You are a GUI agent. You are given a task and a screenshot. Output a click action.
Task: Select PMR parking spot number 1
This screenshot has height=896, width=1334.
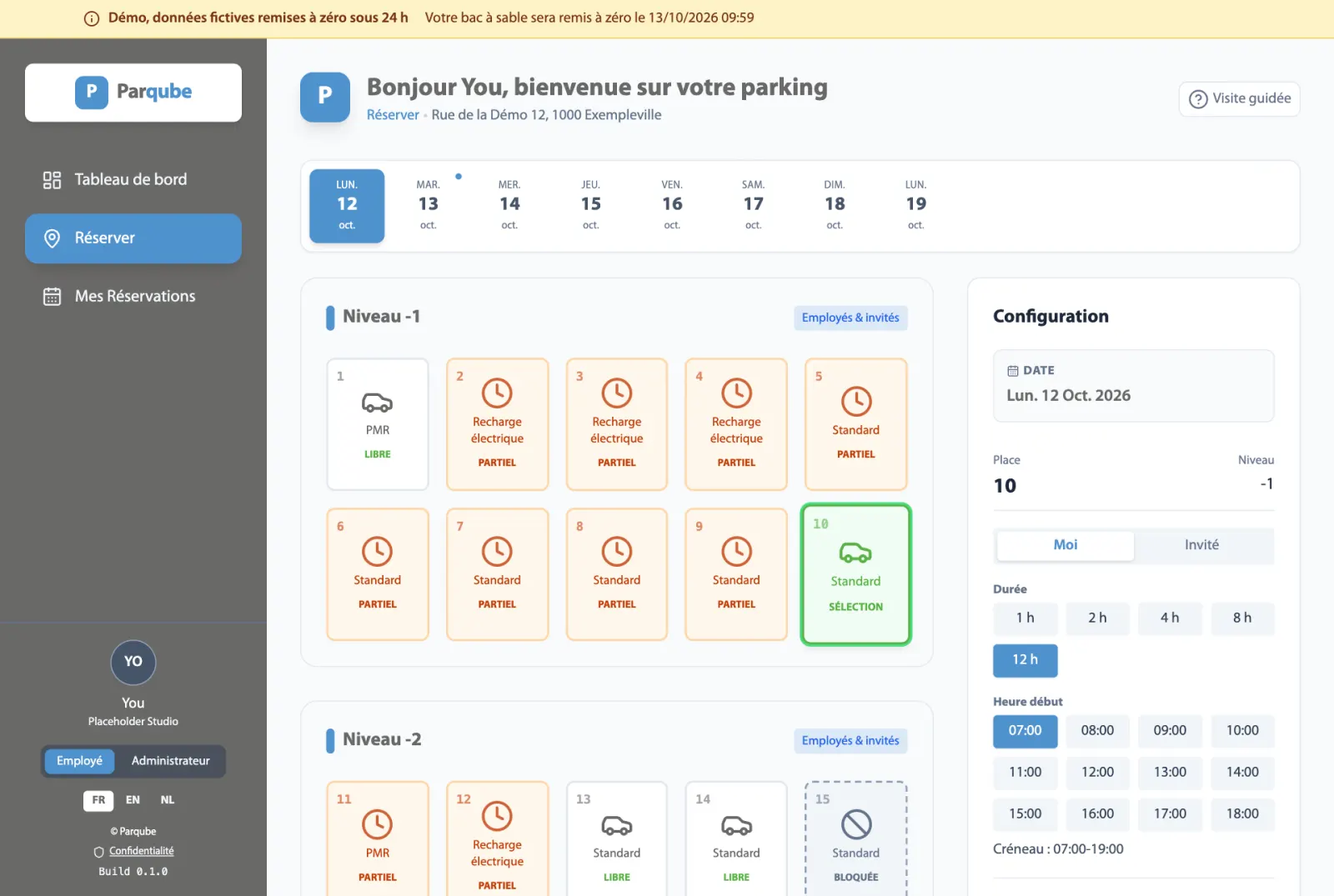[x=378, y=424]
